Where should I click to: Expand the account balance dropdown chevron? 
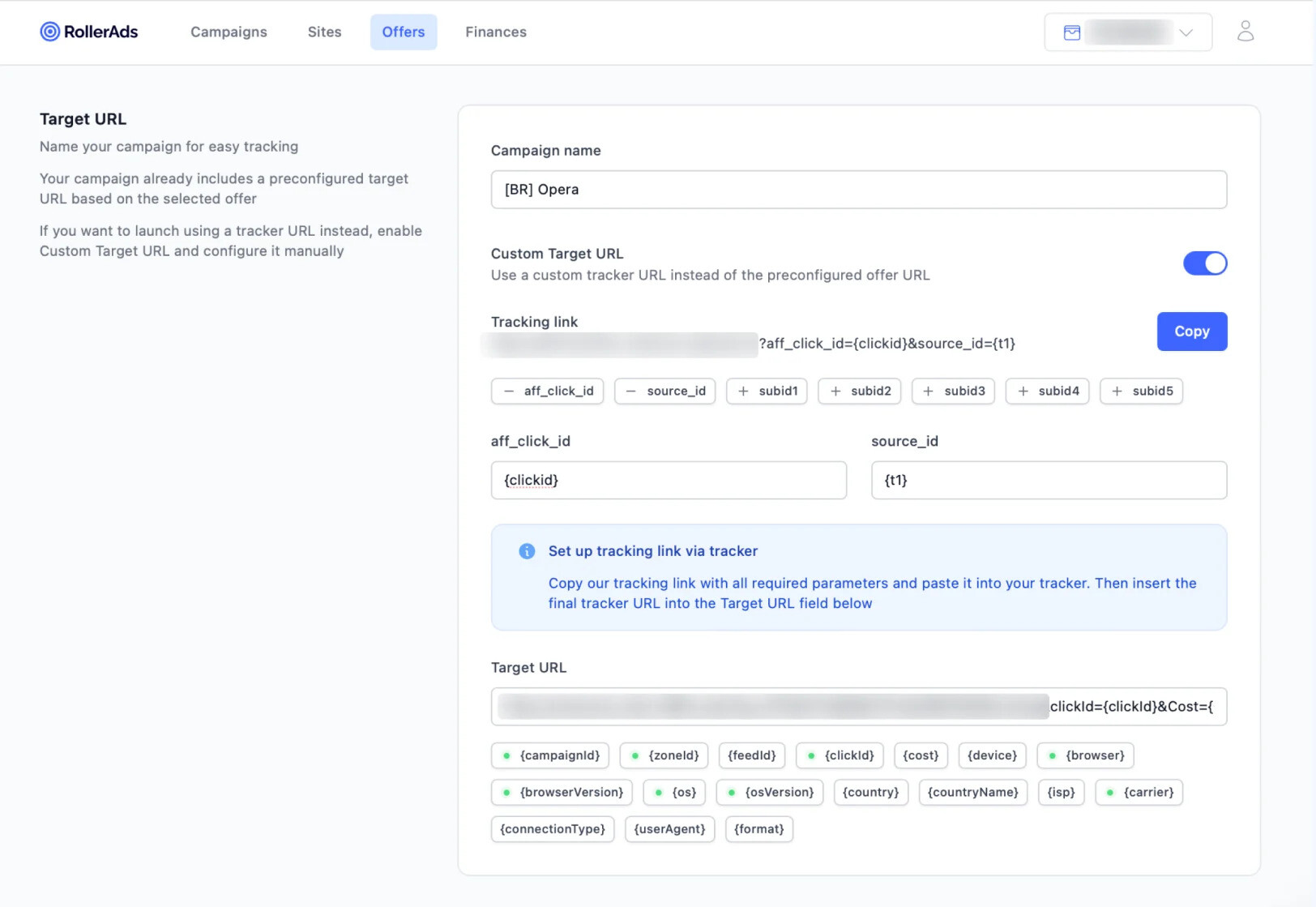click(x=1186, y=33)
